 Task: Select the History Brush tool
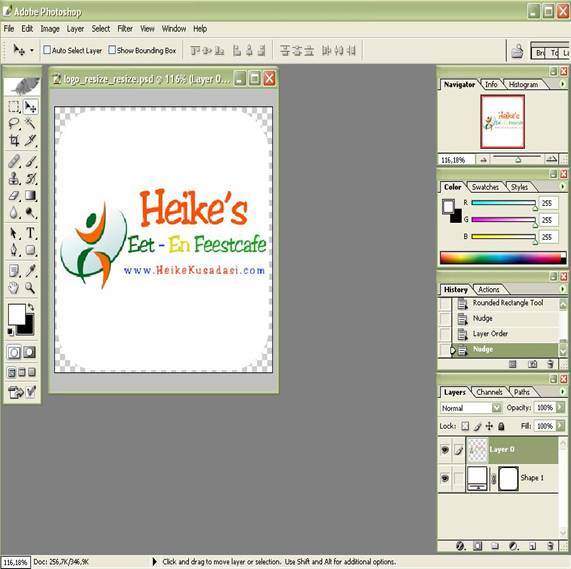coord(31,178)
